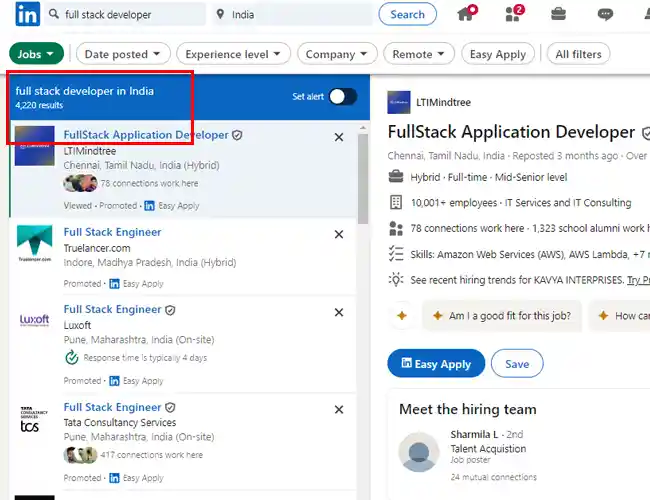The image size is (650, 500).
Task: Dismiss the Luxoft Full Stack Engineer job
Action: click(339, 312)
